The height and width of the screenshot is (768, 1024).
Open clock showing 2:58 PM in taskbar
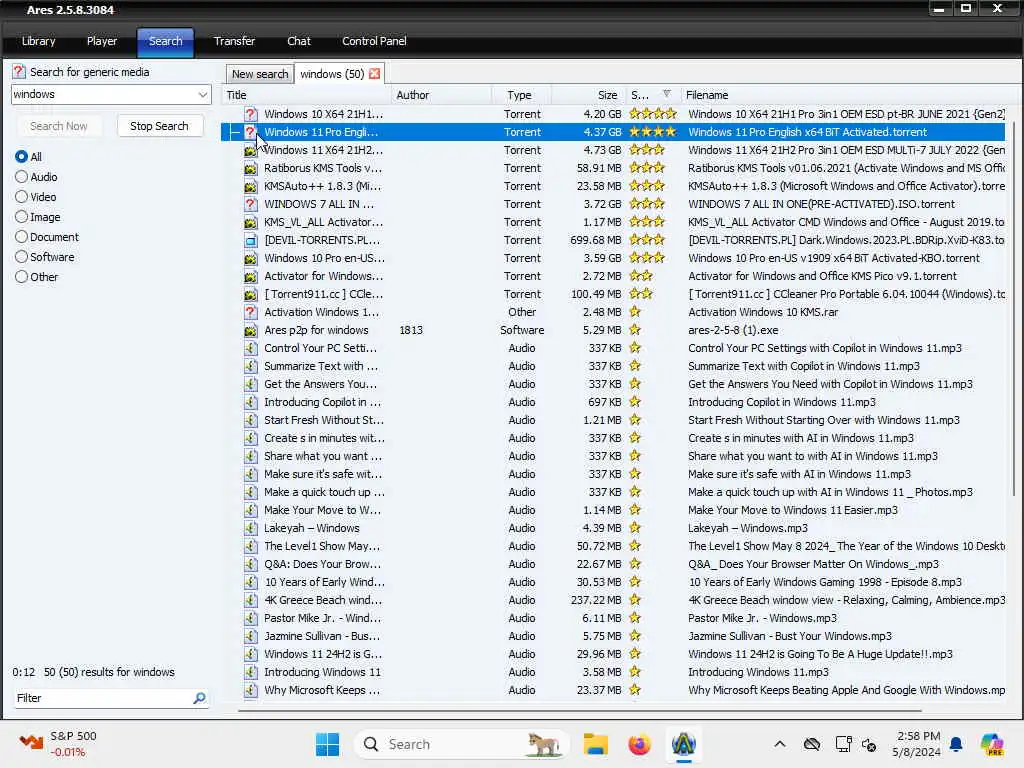918,744
